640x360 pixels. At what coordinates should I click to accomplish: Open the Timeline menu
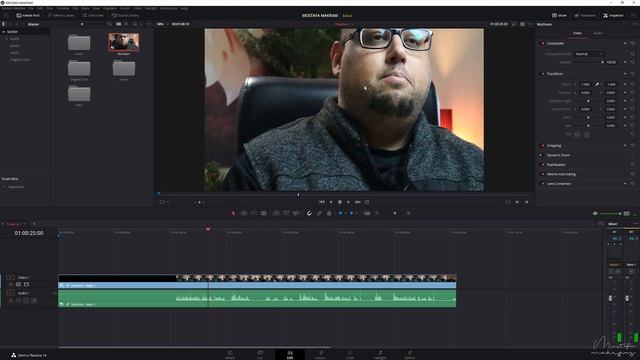(62, 8)
